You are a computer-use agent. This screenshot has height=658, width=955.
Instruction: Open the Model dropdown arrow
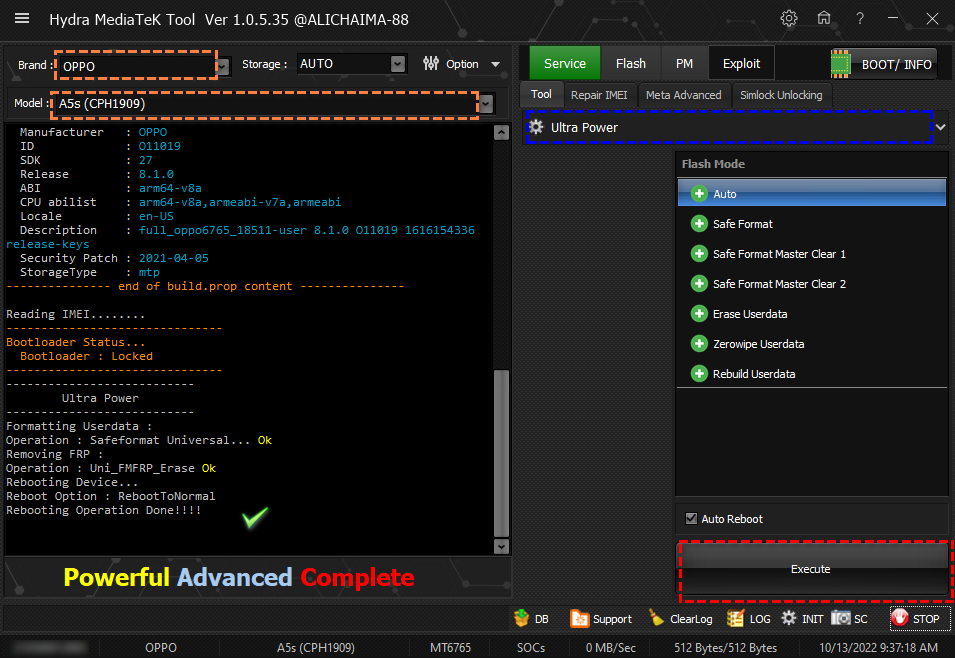tap(485, 104)
